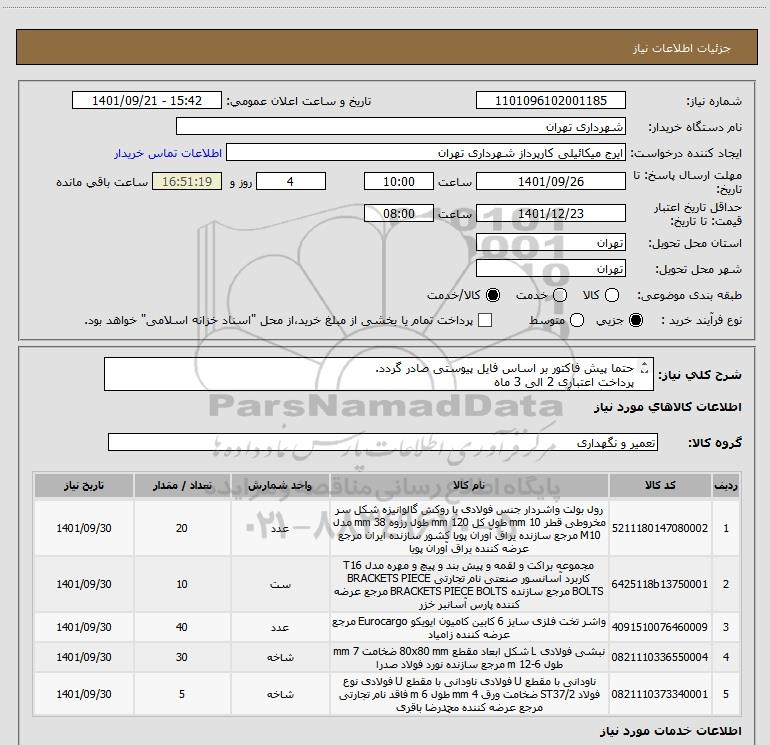The image size is (770, 745).
Task: Click unit شاخه in row 4
Action: [280, 657]
